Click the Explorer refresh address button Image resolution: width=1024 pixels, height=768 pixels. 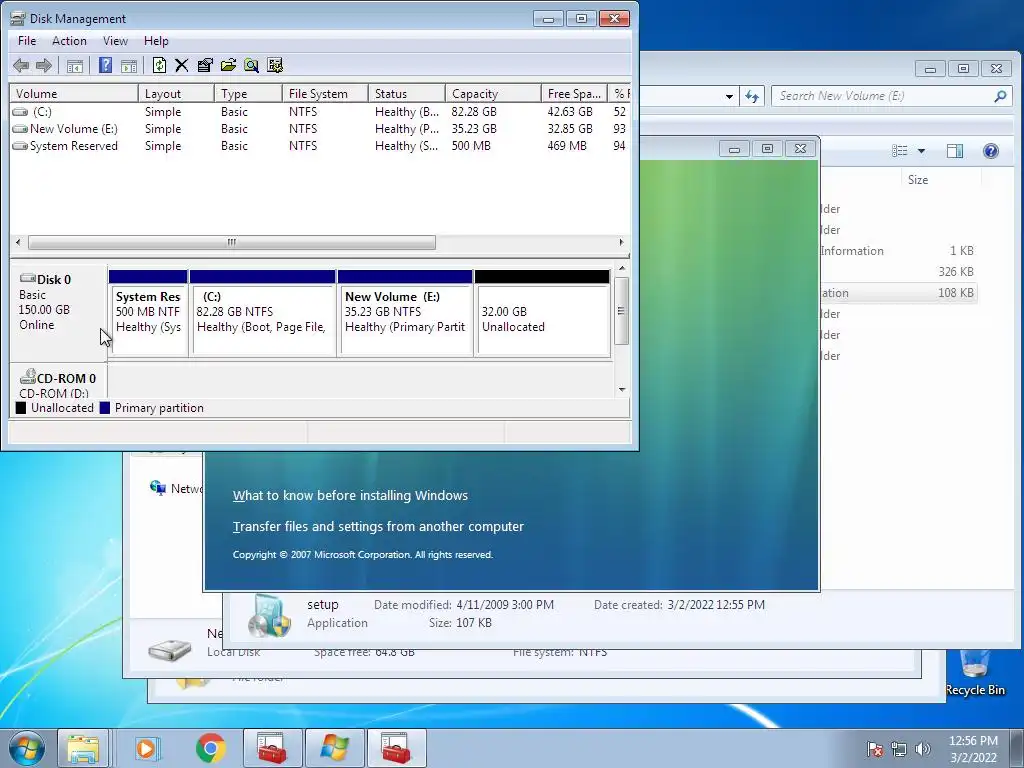[x=752, y=97]
